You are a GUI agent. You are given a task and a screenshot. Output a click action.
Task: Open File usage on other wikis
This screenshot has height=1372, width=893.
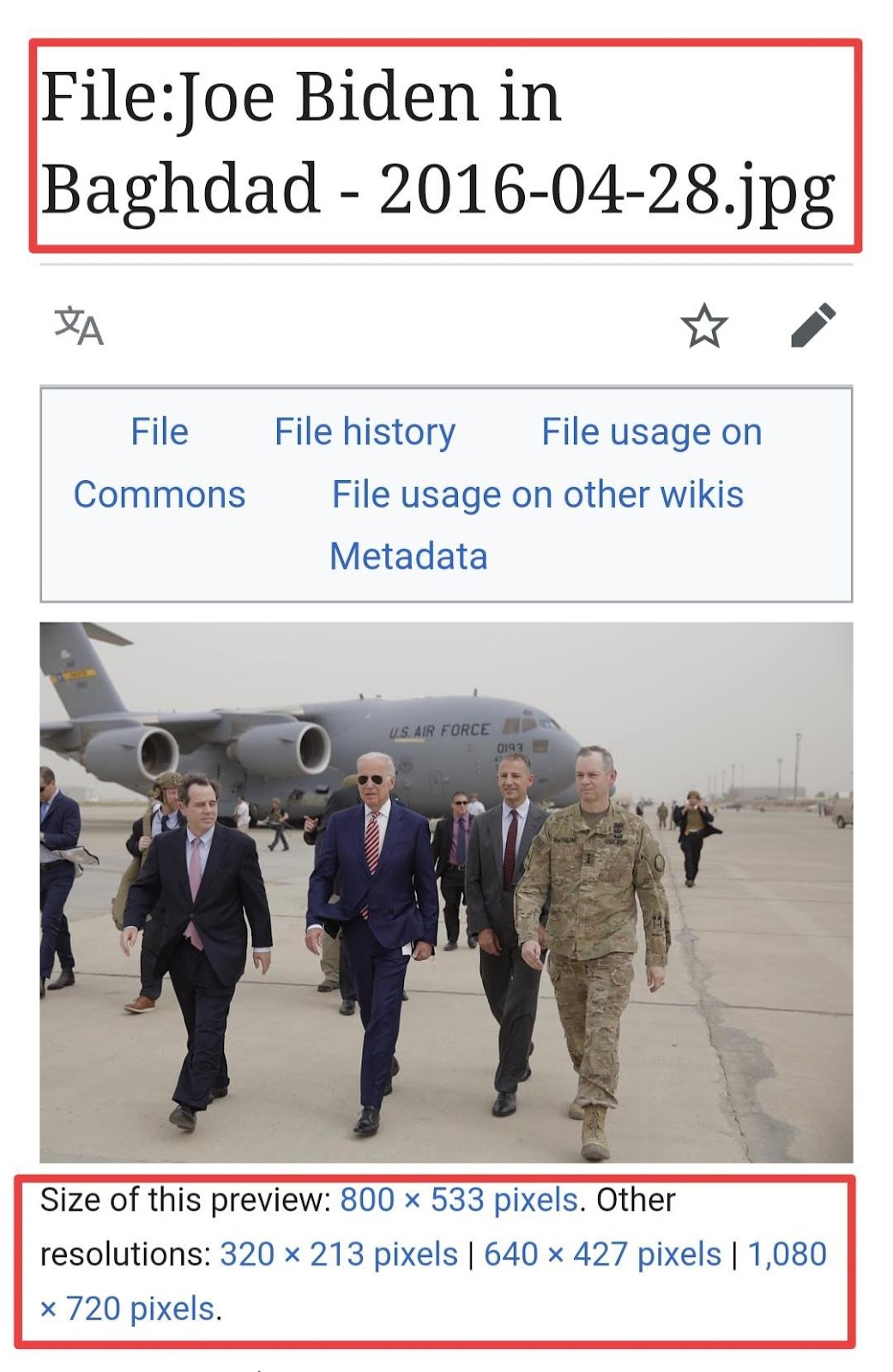click(538, 495)
